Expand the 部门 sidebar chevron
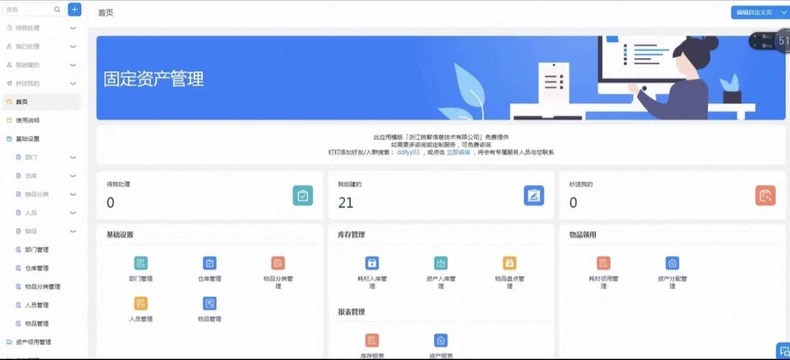Viewport: 790px width, 360px height. pos(73,157)
